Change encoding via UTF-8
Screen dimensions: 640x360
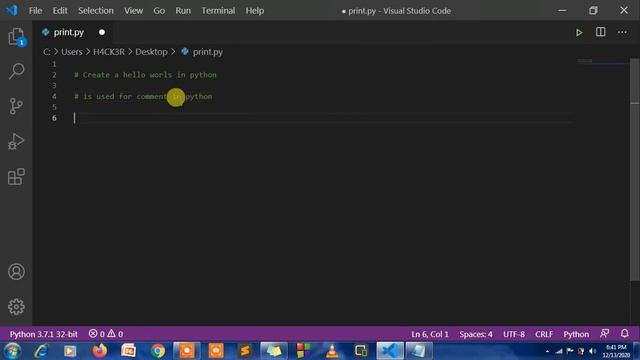click(x=514, y=334)
